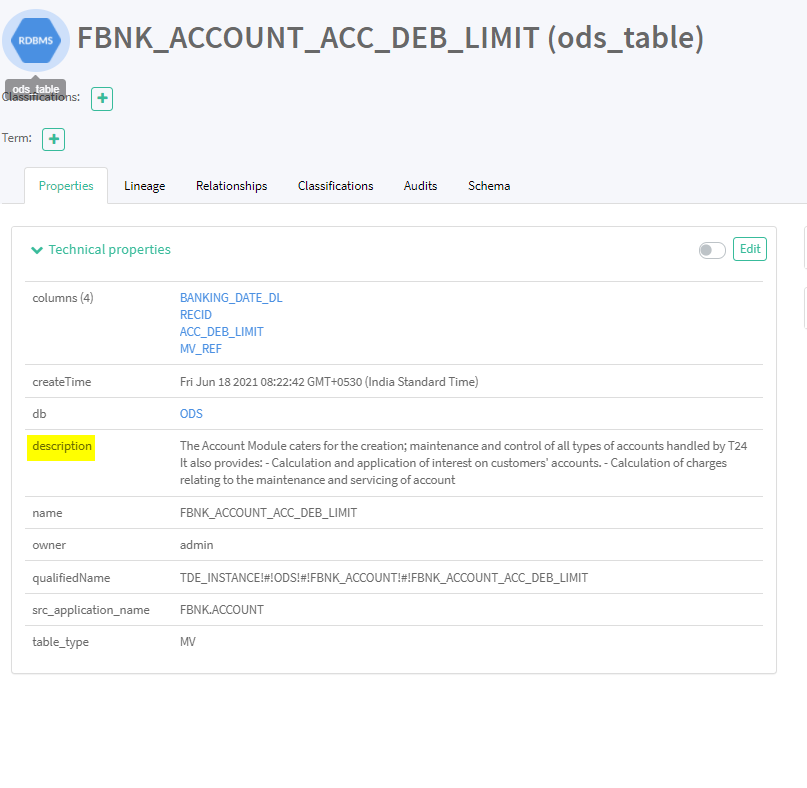
Task: Open the MV_REF column link
Action: point(201,349)
